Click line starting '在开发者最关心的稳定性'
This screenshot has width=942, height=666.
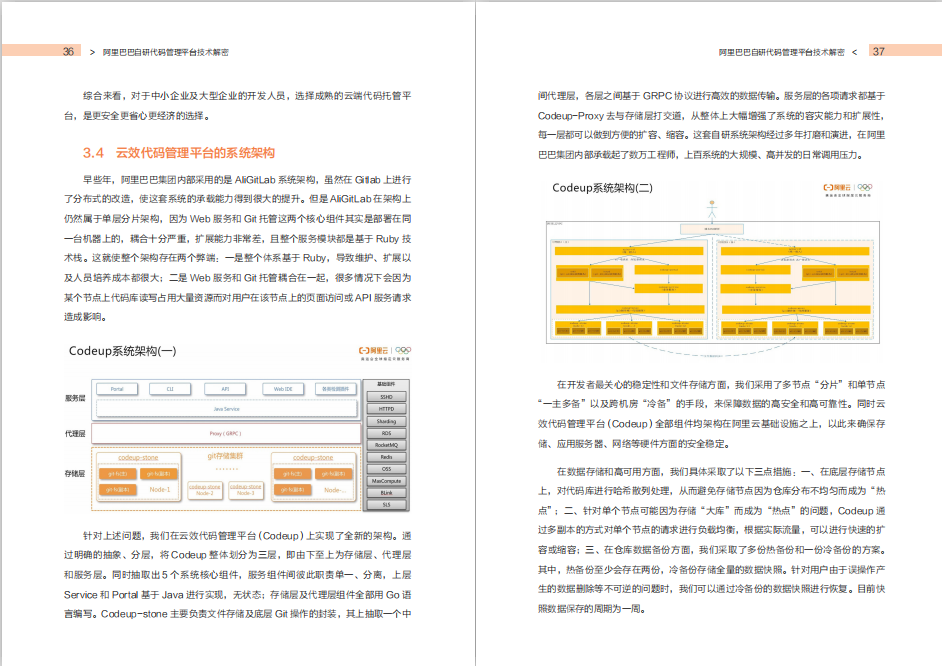point(720,384)
